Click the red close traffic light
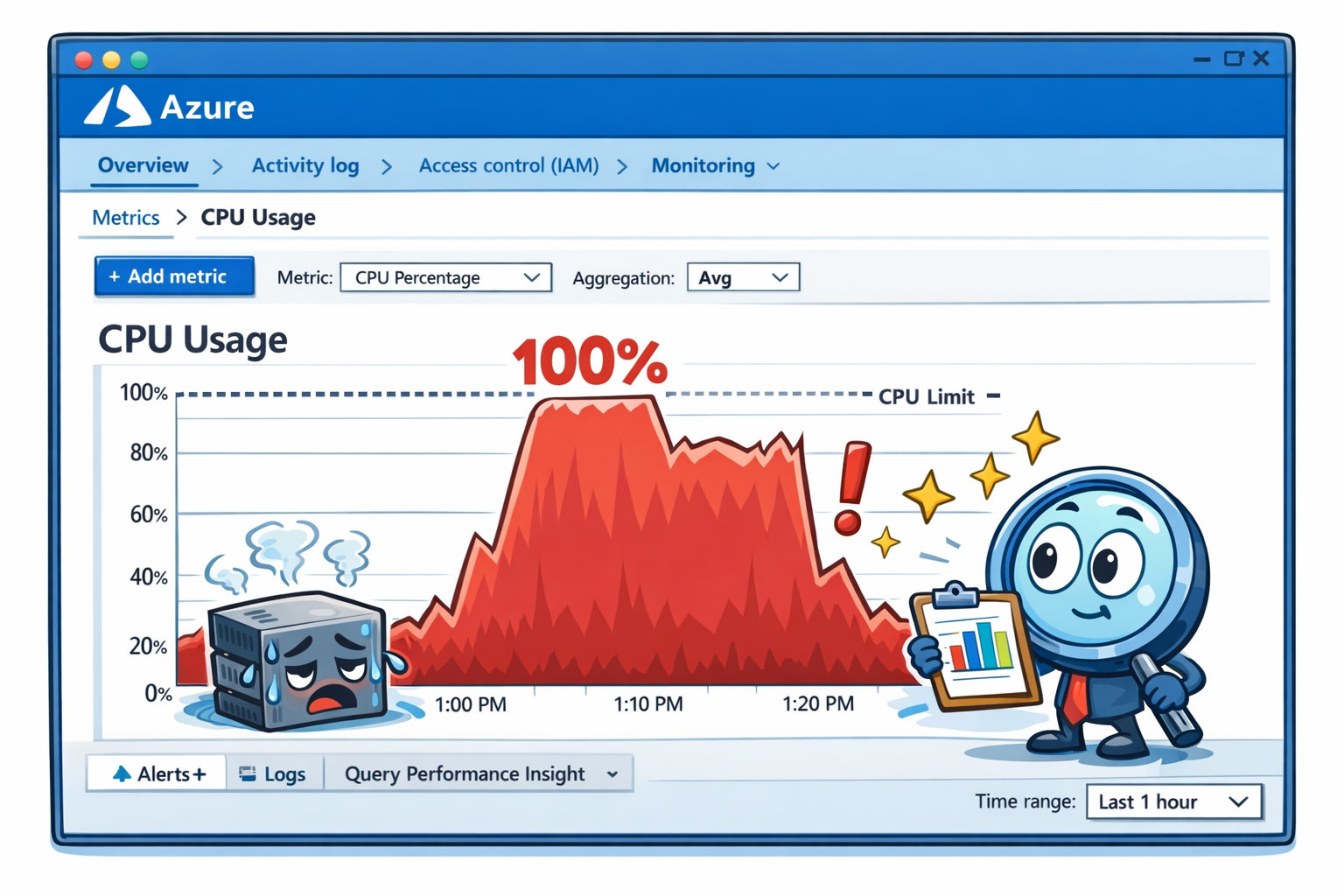This screenshot has height=896, width=1344. pyautogui.click(x=84, y=59)
